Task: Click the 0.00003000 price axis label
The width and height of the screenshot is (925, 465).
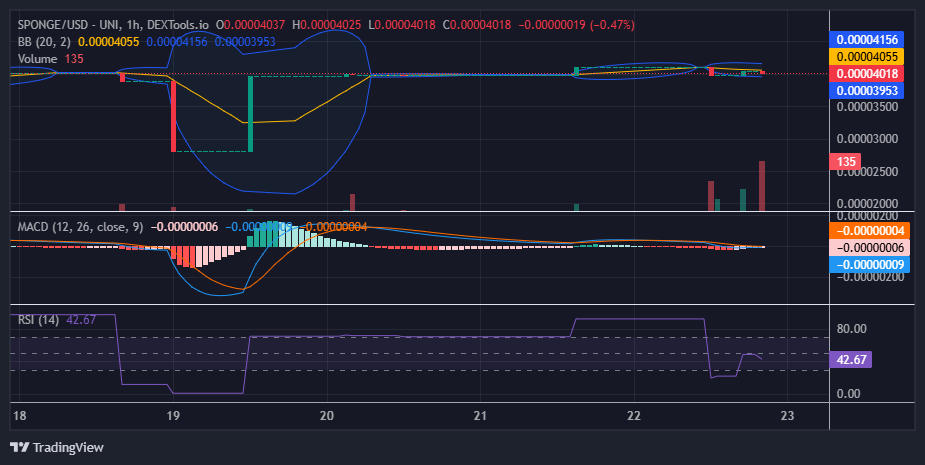Action: 867,139
